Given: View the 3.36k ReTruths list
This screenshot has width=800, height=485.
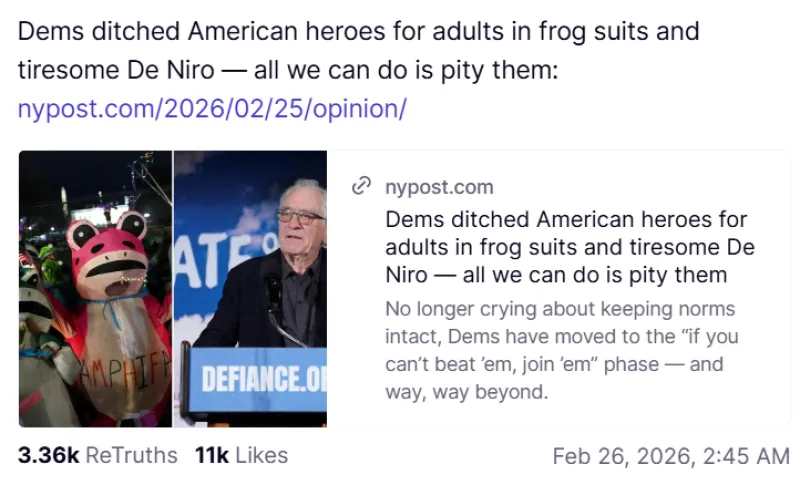Looking at the screenshot, I should click(97, 456).
